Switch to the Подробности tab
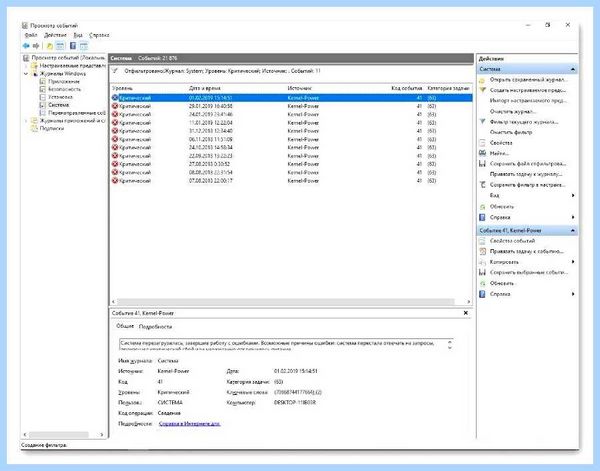600x471 pixels. tap(155, 327)
